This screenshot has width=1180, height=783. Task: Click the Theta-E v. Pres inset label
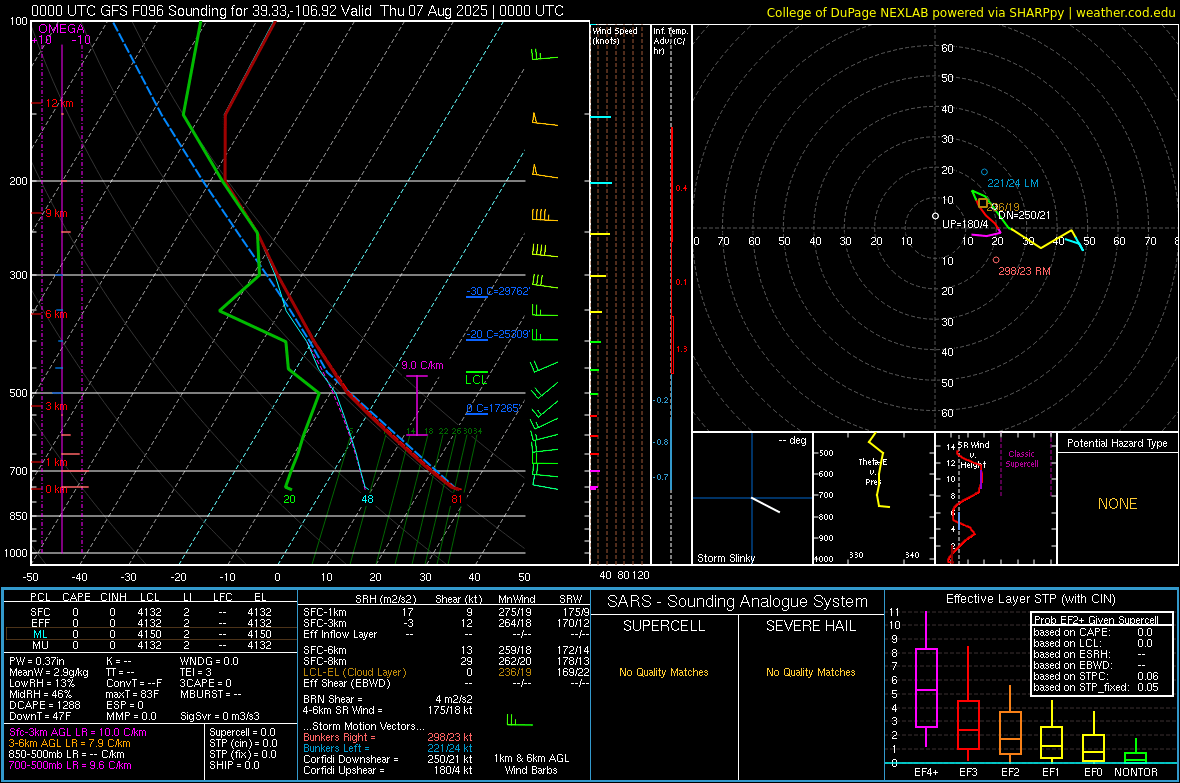pos(873,471)
